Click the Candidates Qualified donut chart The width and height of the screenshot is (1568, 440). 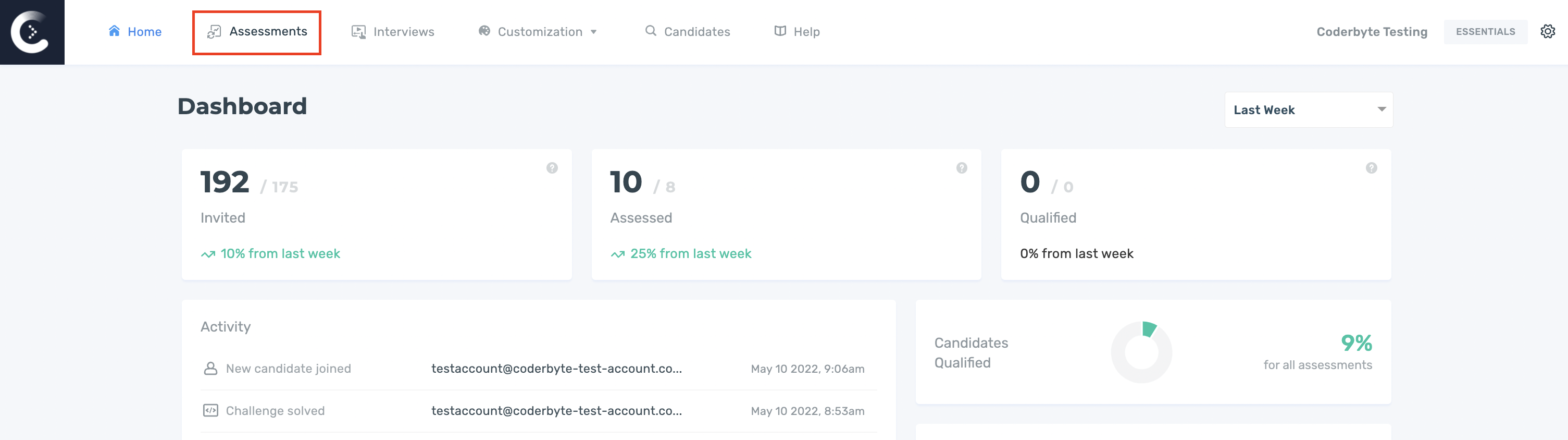[x=1141, y=352]
